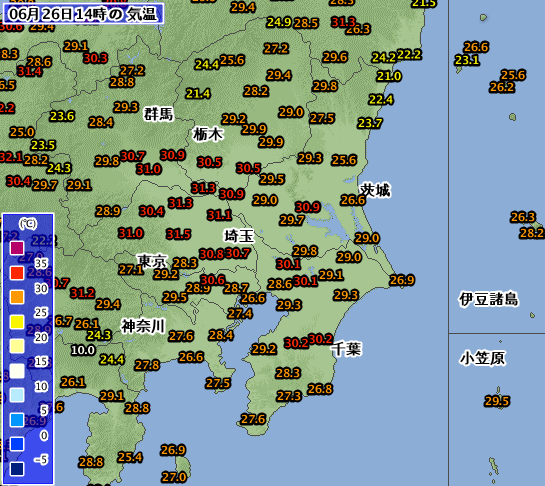This screenshot has width=545, height=486.
Task: Click the 25.0 temperature reading
Action: [22, 132]
